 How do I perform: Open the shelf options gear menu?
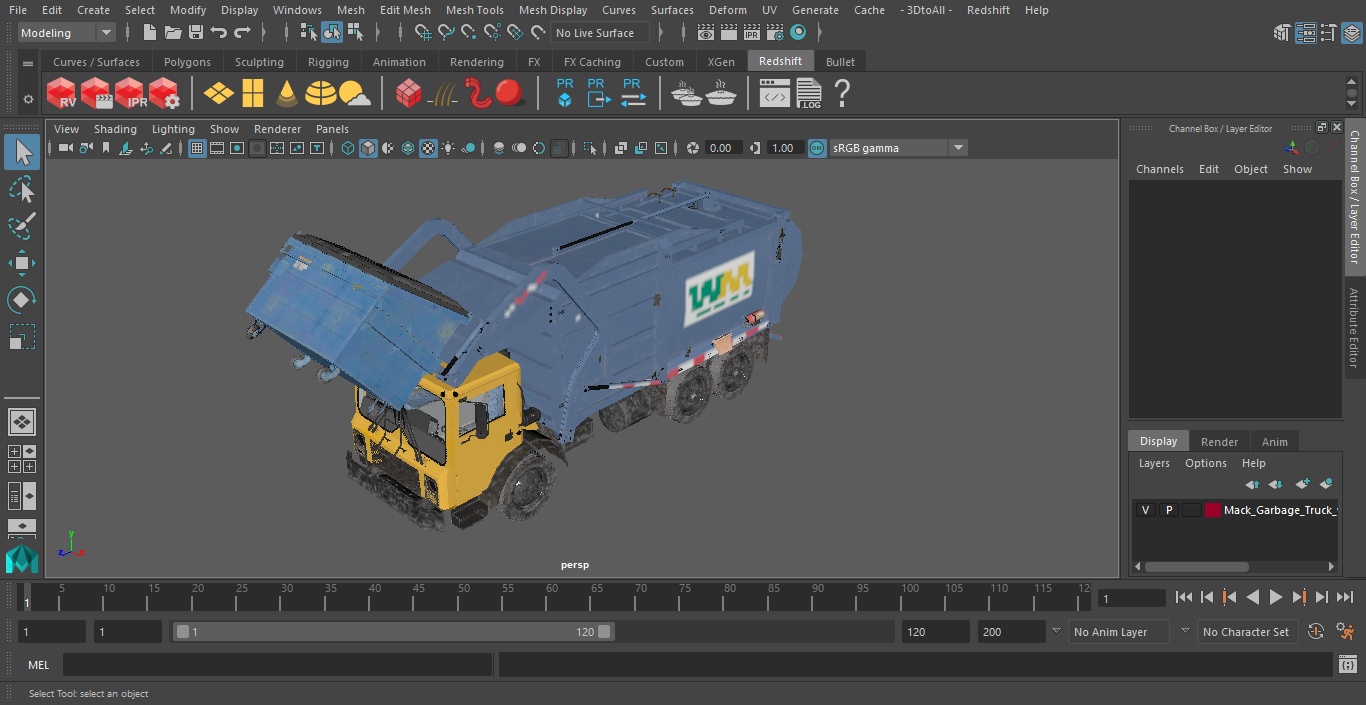[x=27, y=99]
